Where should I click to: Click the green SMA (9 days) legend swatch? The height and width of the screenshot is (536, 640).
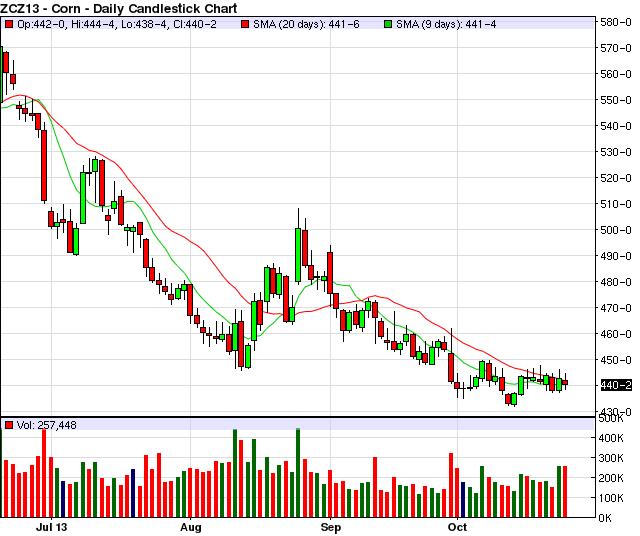pyautogui.click(x=388, y=24)
